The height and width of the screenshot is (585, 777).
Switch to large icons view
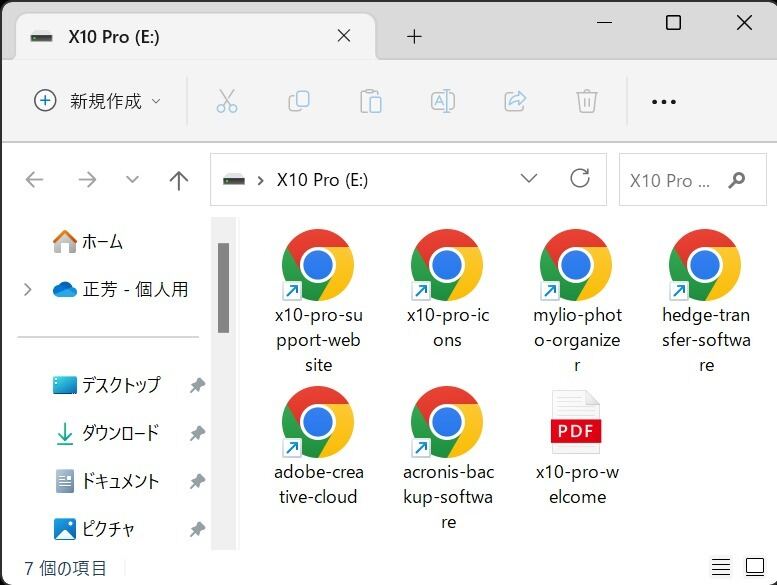755,567
